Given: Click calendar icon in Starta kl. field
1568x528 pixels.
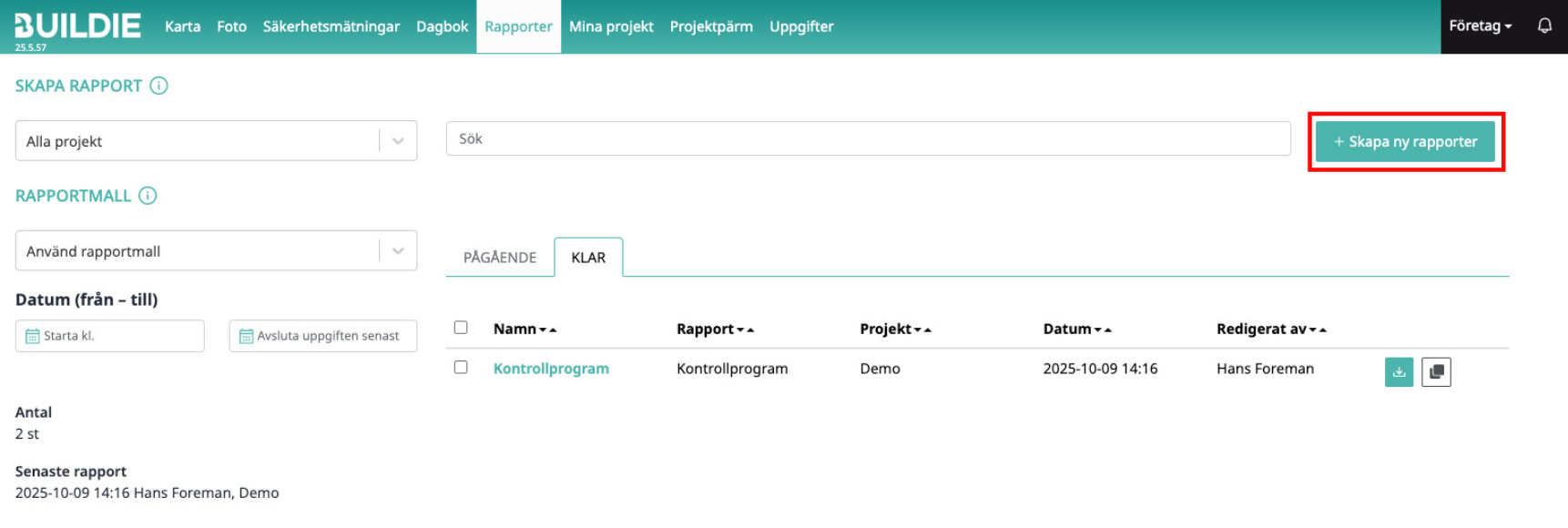Looking at the screenshot, I should tap(33, 336).
